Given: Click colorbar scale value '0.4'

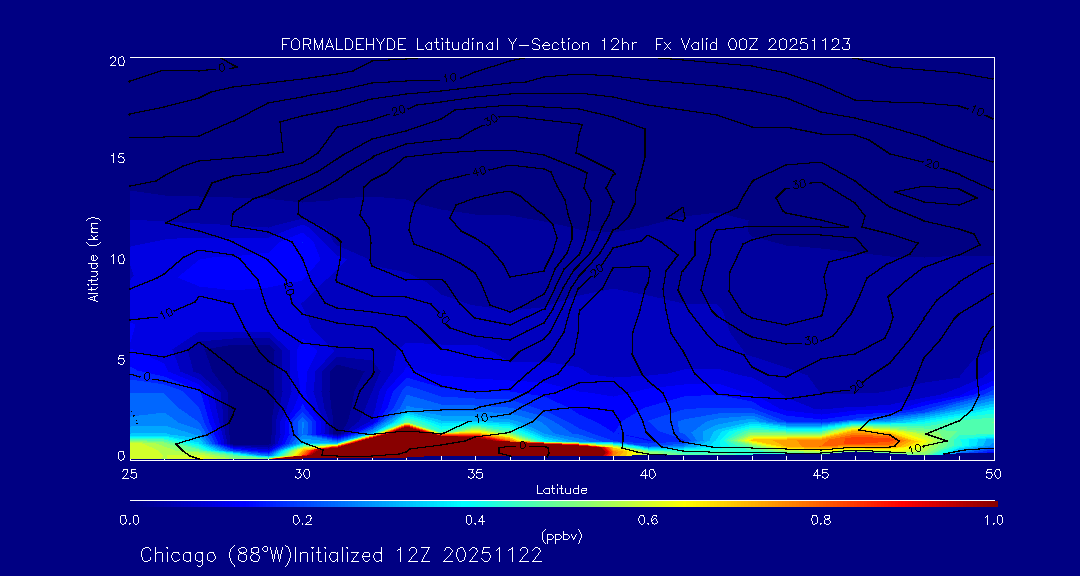Looking at the screenshot, I should 476,521.
